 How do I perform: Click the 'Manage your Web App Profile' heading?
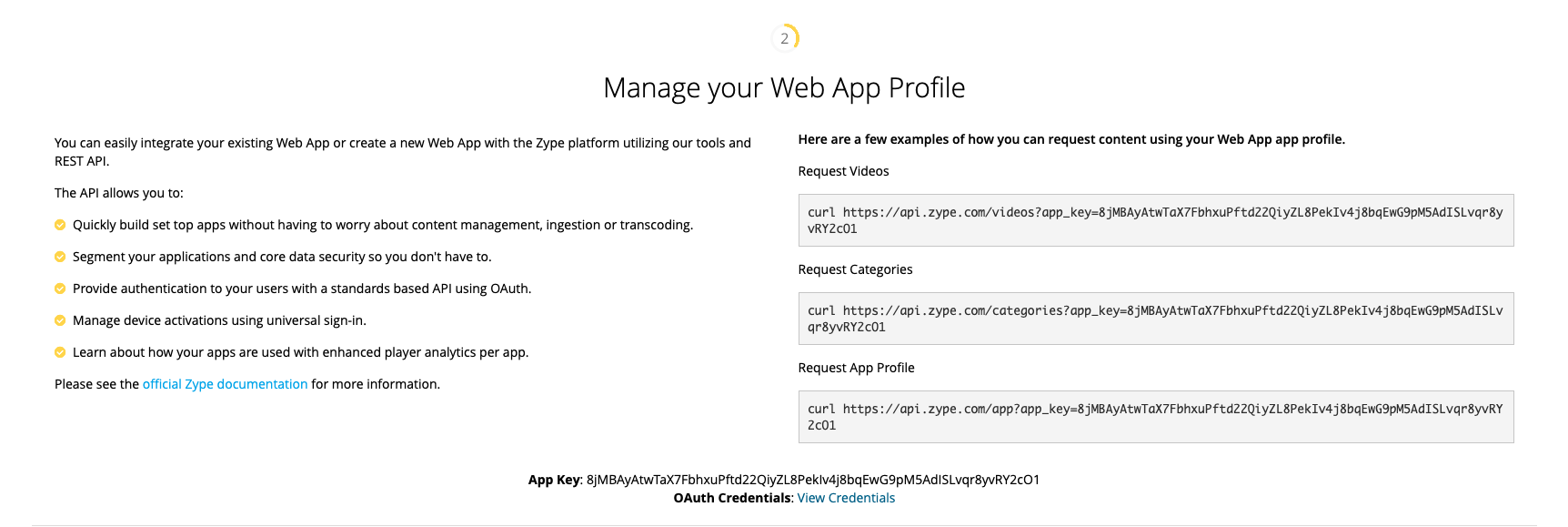coord(784,87)
